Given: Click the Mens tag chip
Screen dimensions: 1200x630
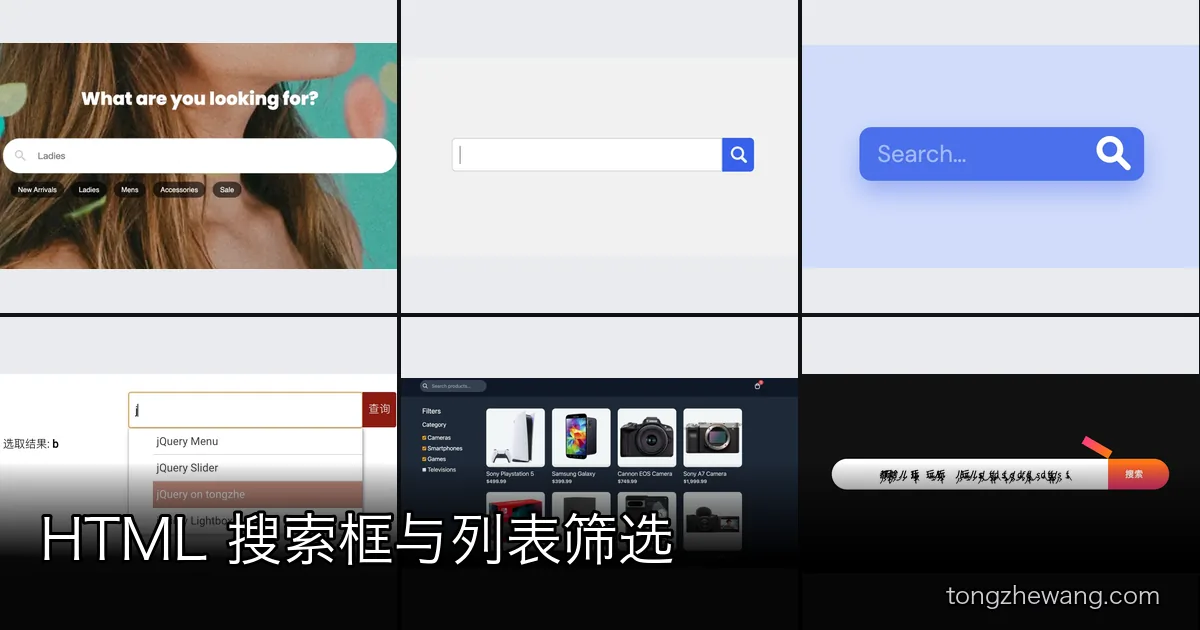Looking at the screenshot, I should click(130, 190).
